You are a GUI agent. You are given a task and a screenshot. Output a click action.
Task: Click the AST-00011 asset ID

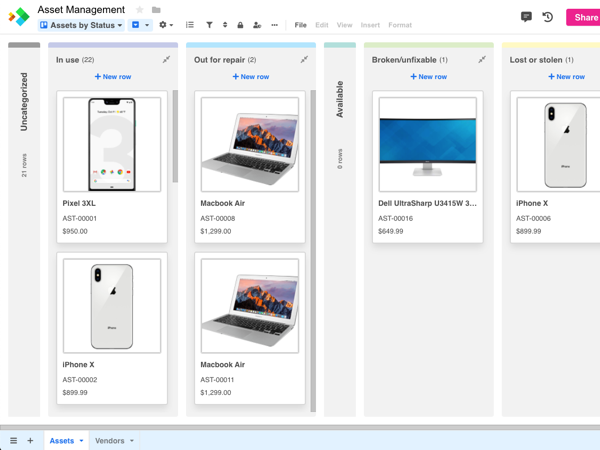coord(217,380)
